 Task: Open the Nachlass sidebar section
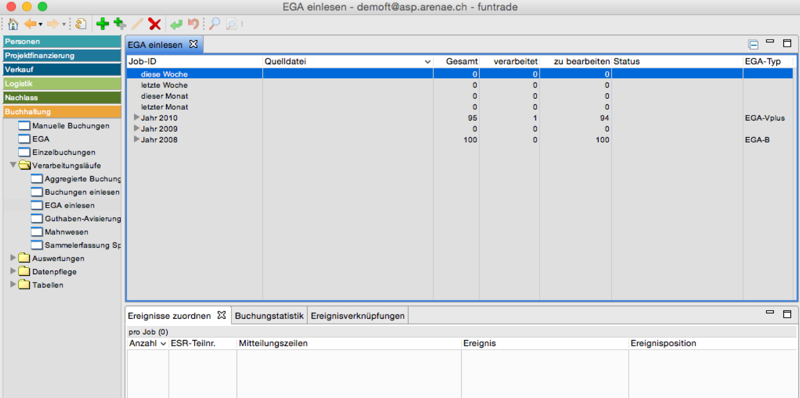62,97
